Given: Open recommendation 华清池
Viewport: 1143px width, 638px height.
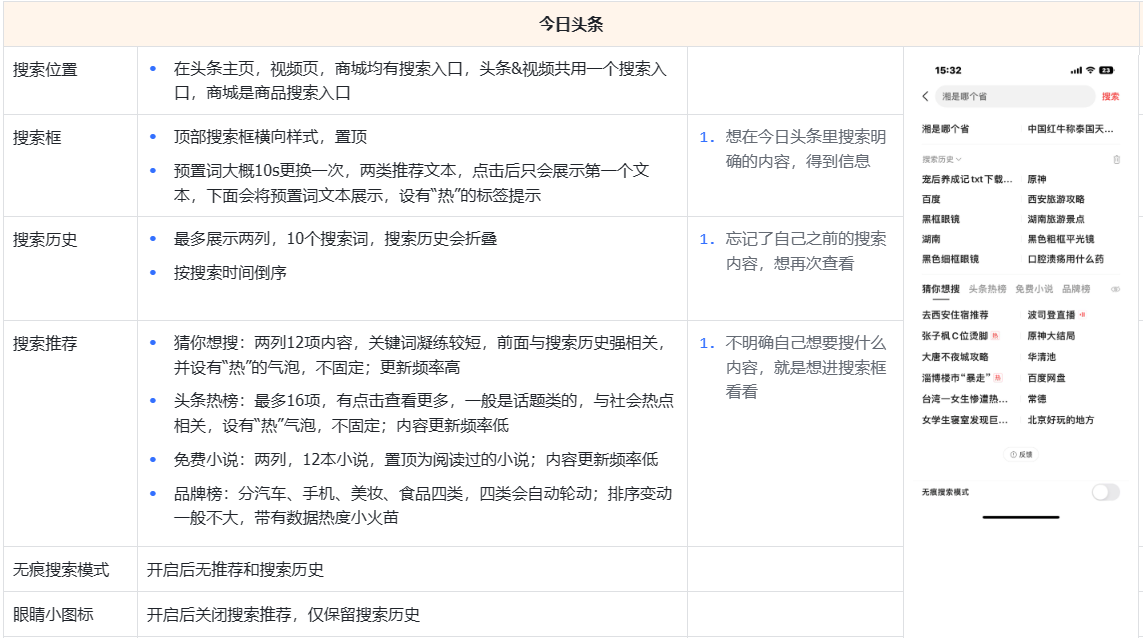Looking at the screenshot, I should 1042,357.
